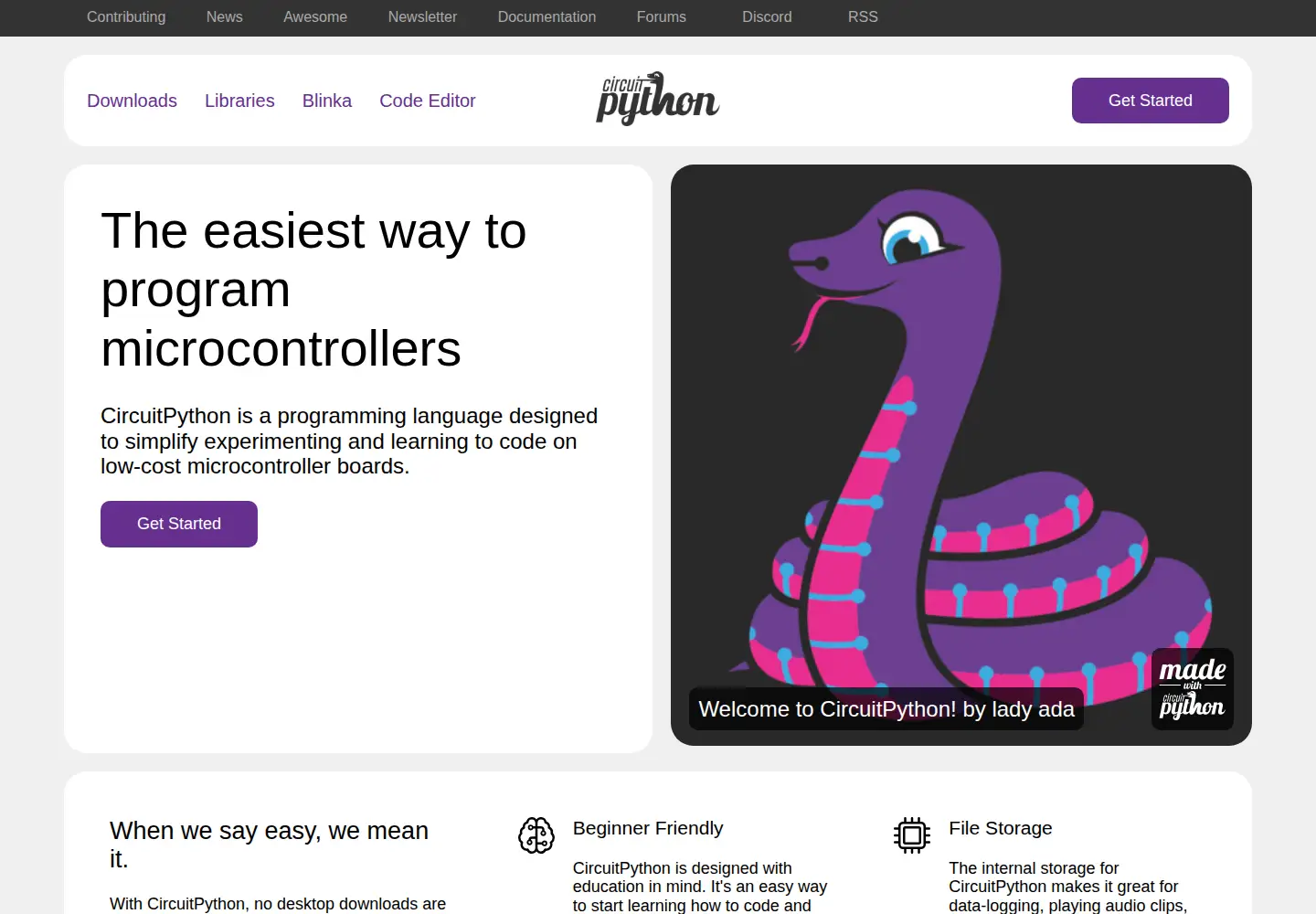Click the 'Beginner Friendly' heading
This screenshot has height=914, width=1316.
point(648,828)
